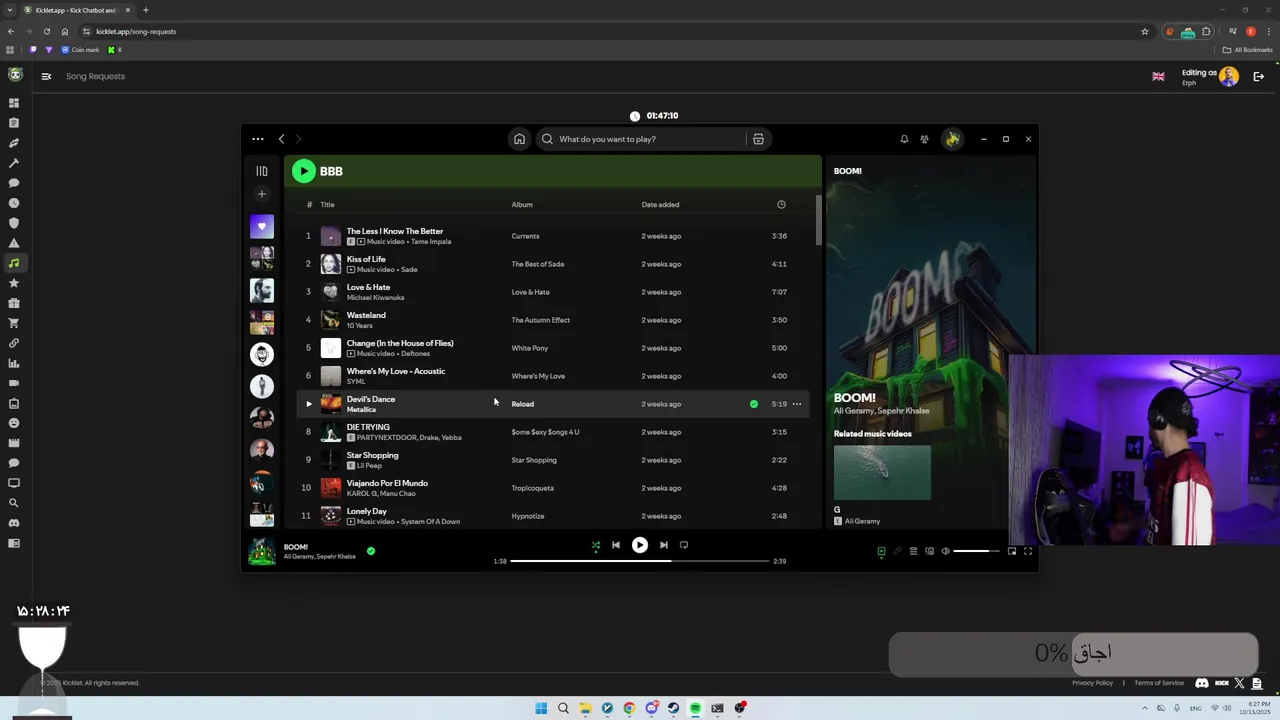1280x720 pixels.
Task: Open Kicklet warning triangle icon
Action: coord(14,243)
